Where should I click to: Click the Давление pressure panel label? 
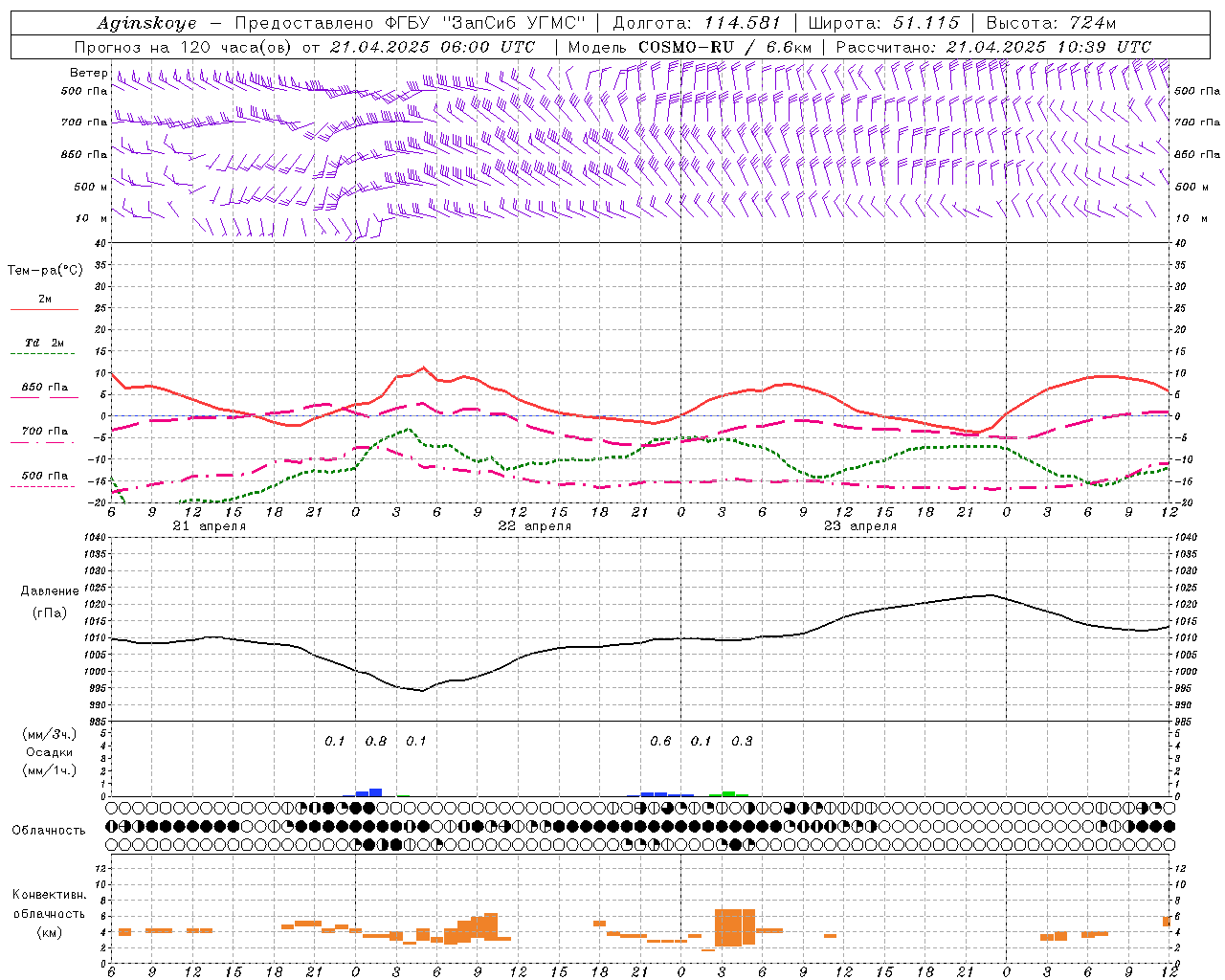[x=50, y=591]
